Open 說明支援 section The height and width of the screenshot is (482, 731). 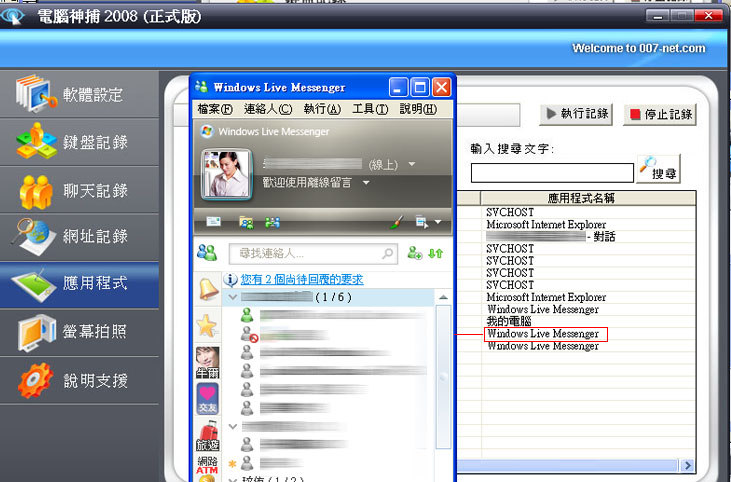tap(79, 380)
